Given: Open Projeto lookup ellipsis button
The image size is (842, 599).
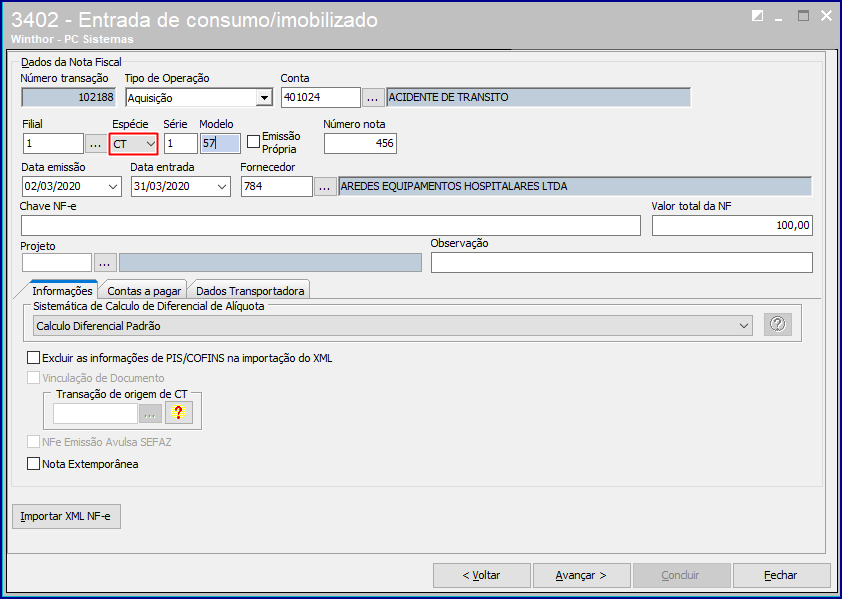Looking at the screenshot, I should 105,263.
